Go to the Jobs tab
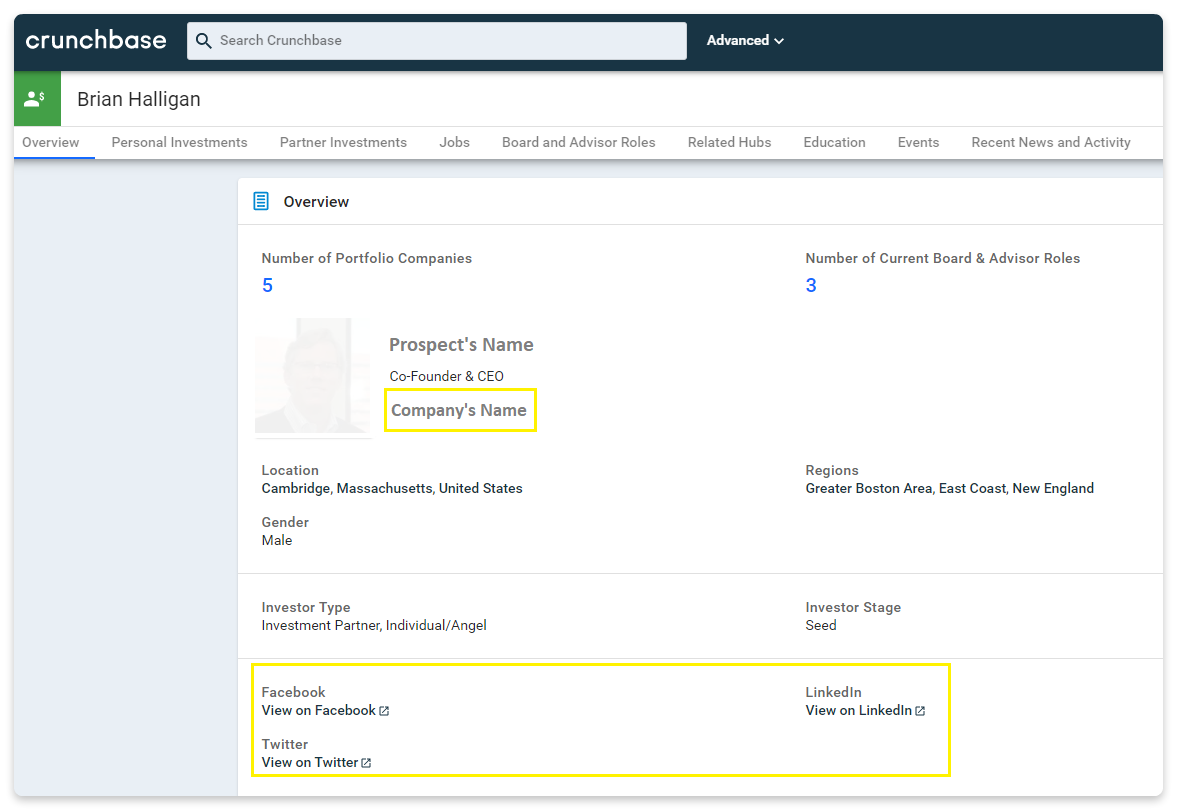The width and height of the screenshot is (1177, 810). [454, 143]
